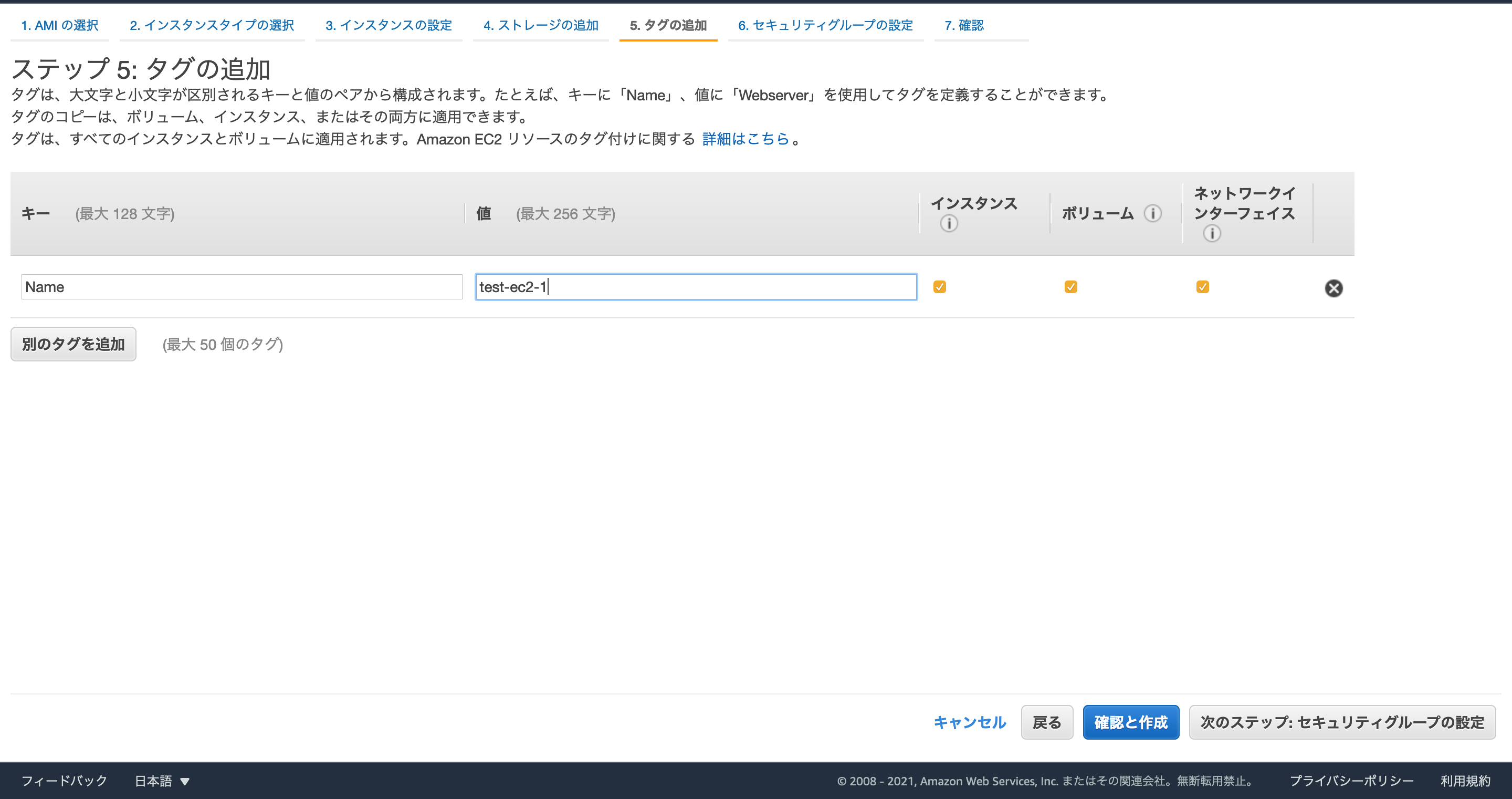Disable tag copy for ボリューム
The width and height of the screenshot is (1512, 799).
click(x=1071, y=286)
